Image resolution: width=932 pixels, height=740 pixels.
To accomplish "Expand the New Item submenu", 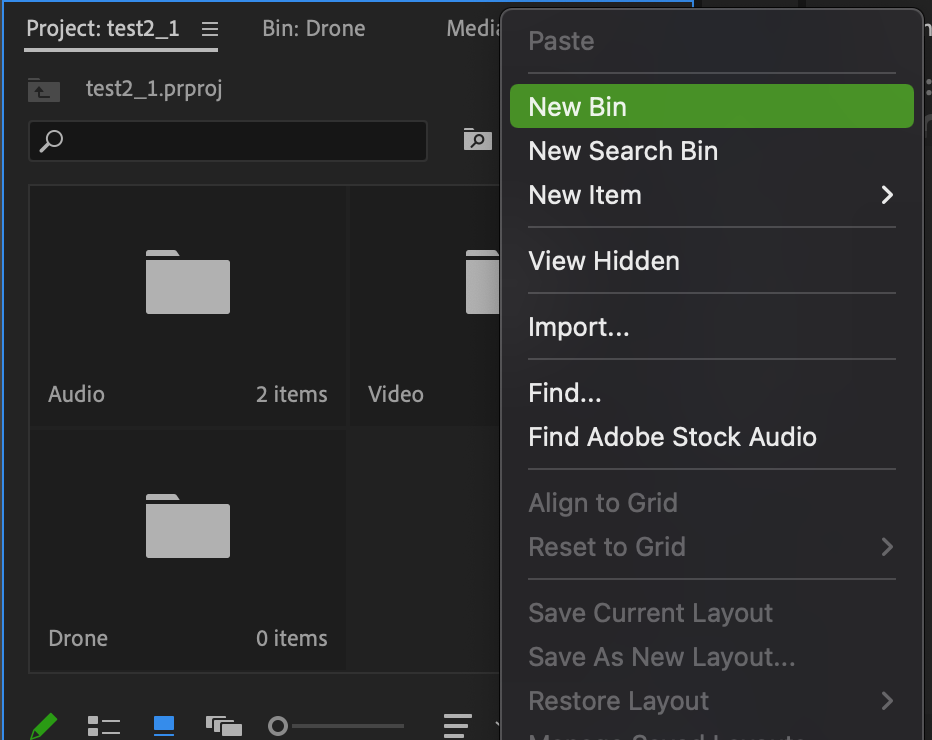I will (886, 195).
